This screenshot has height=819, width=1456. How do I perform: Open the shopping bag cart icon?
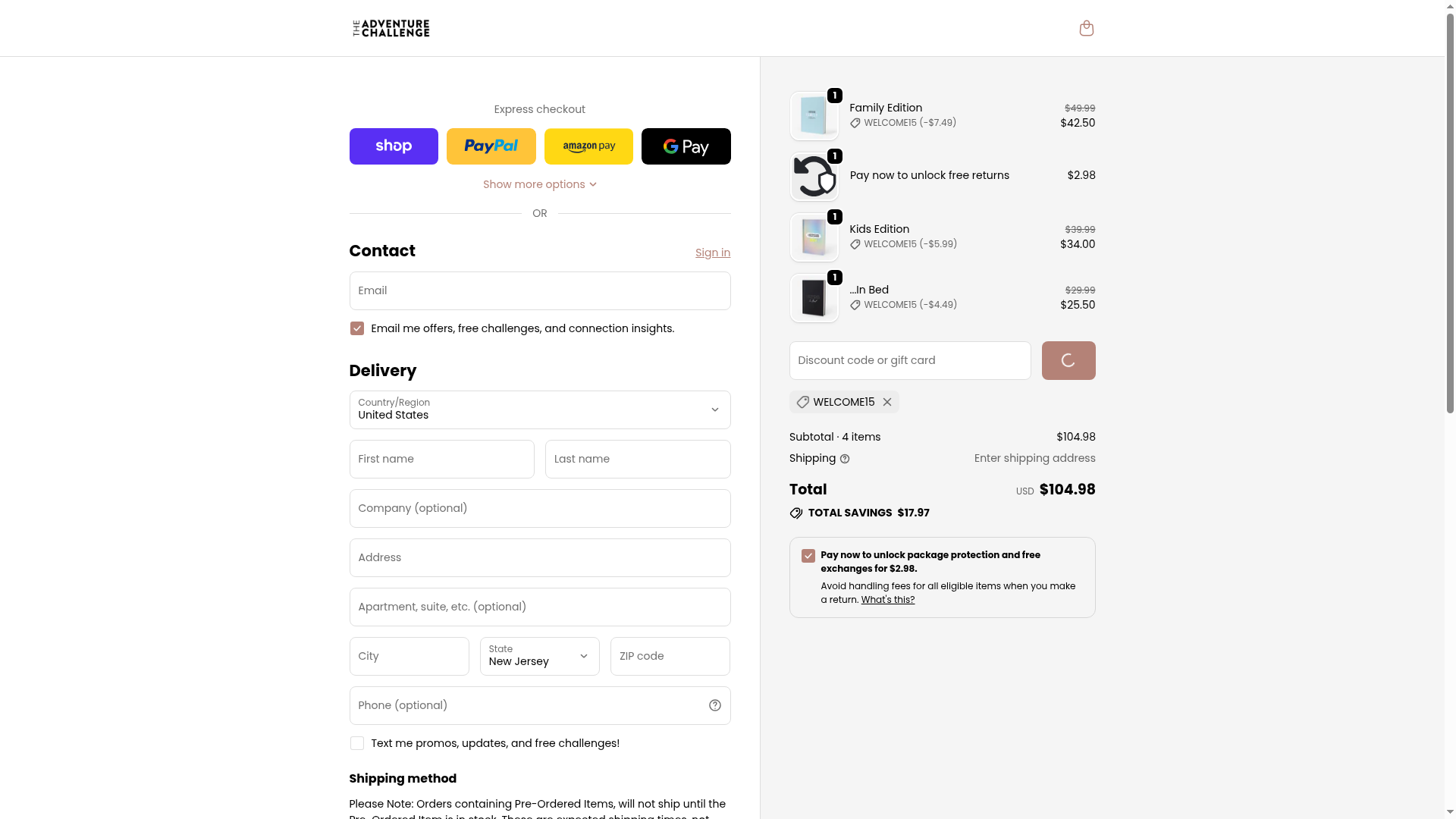[x=1086, y=28]
